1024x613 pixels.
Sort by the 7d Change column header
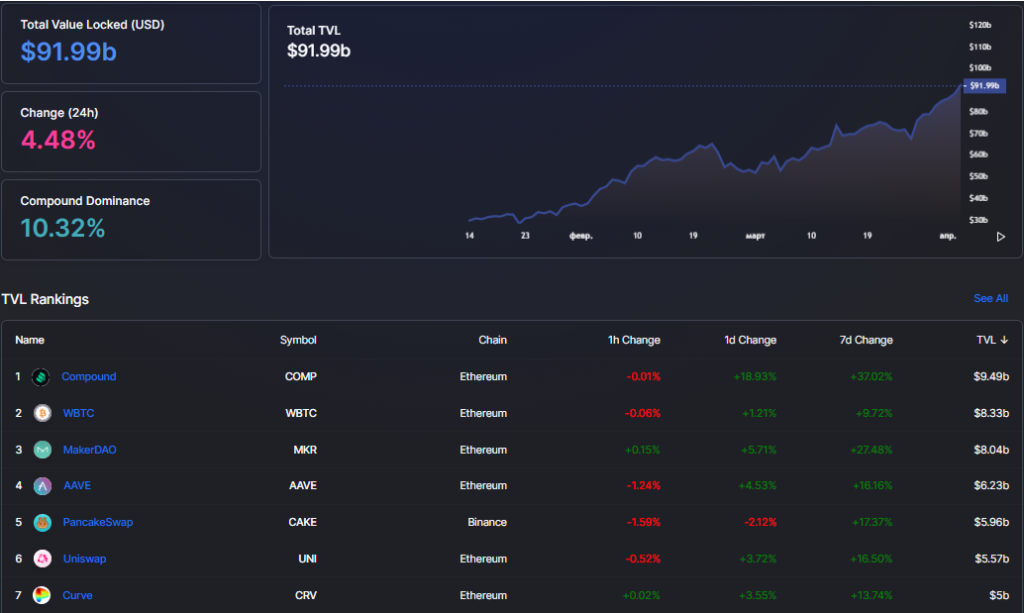click(x=866, y=340)
